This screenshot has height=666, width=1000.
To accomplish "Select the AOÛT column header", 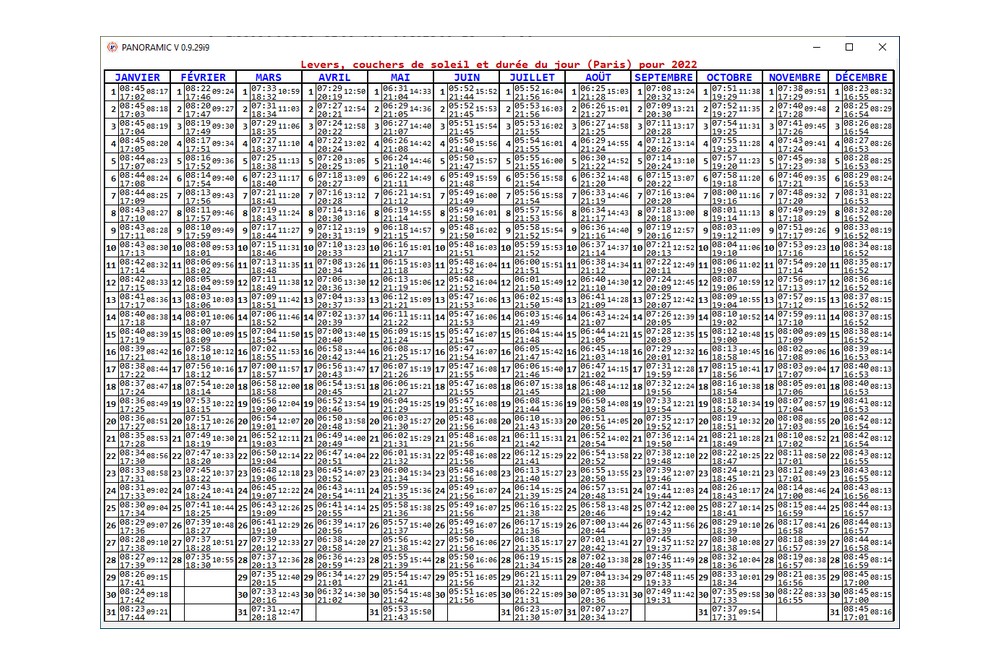I will [598, 77].
